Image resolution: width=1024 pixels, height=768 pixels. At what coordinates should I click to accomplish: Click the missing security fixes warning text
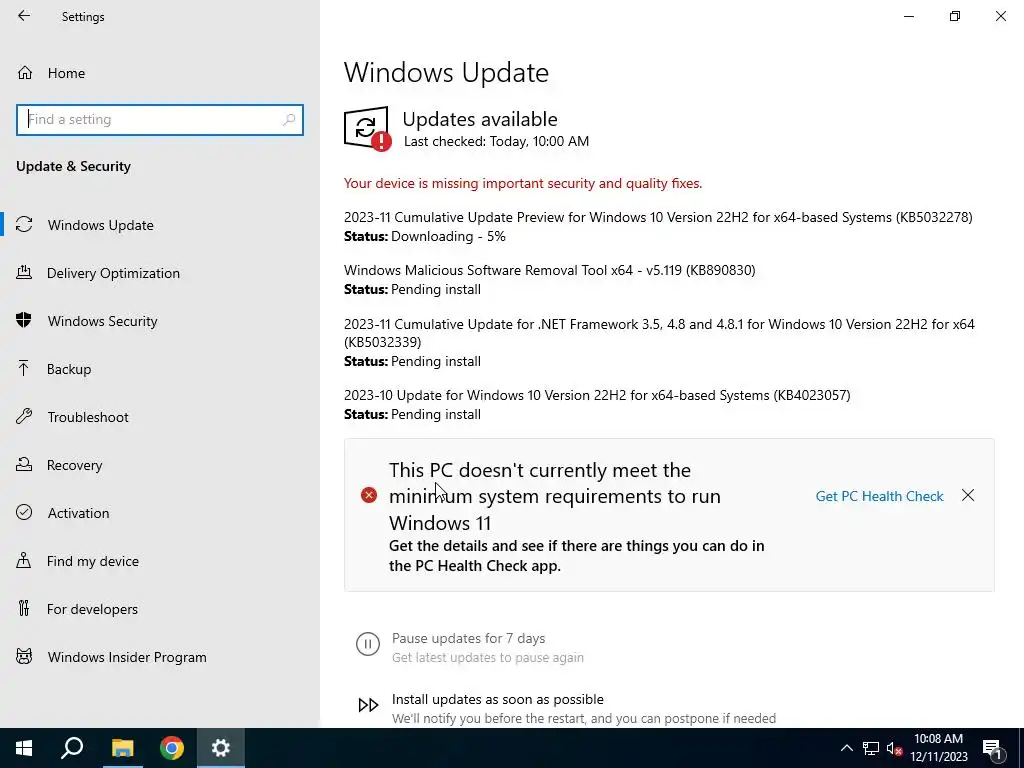pyautogui.click(x=522, y=184)
